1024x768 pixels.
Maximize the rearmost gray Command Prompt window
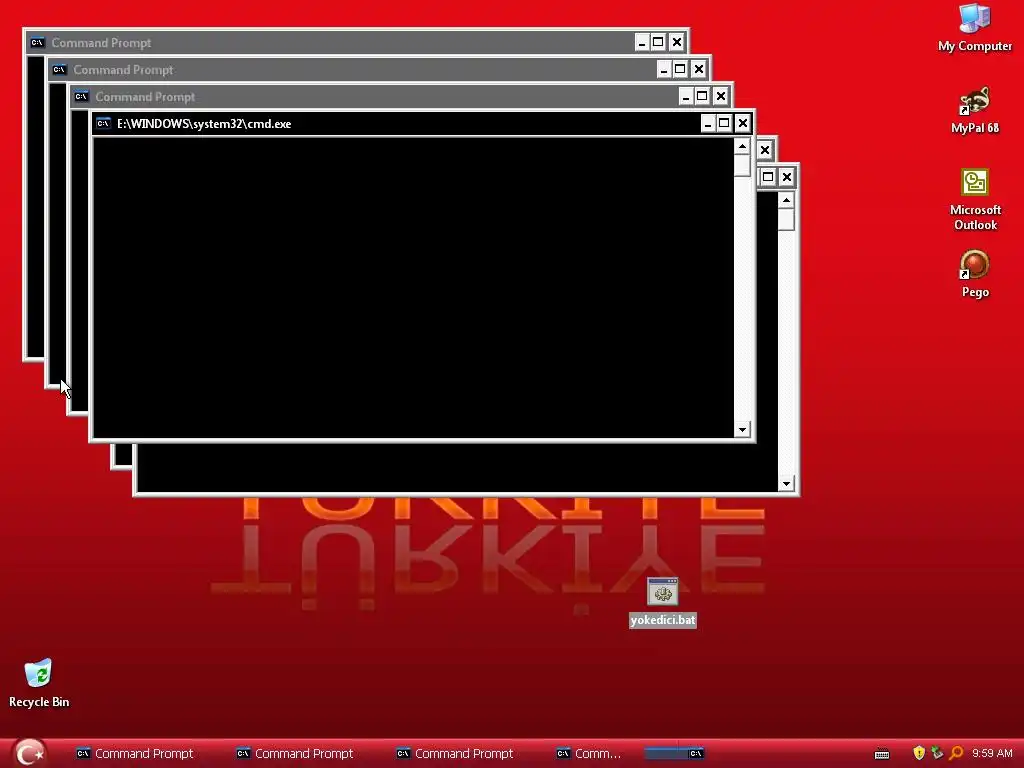[x=658, y=42]
